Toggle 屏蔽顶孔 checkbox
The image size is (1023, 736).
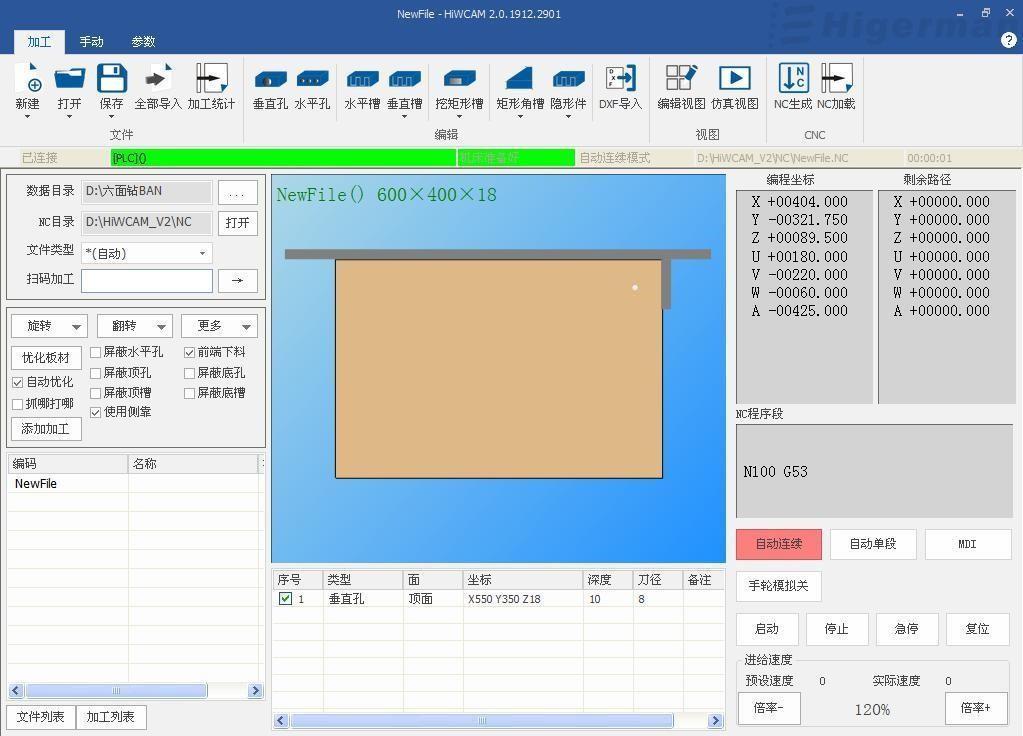point(95,373)
